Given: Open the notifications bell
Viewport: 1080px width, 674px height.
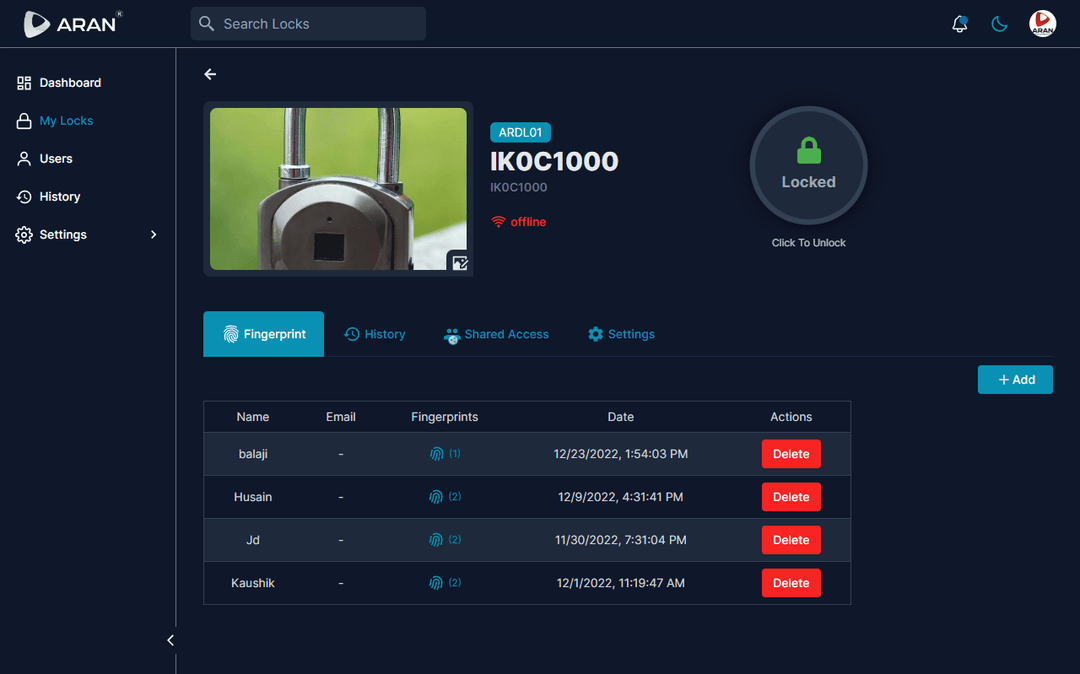Looking at the screenshot, I should point(959,24).
